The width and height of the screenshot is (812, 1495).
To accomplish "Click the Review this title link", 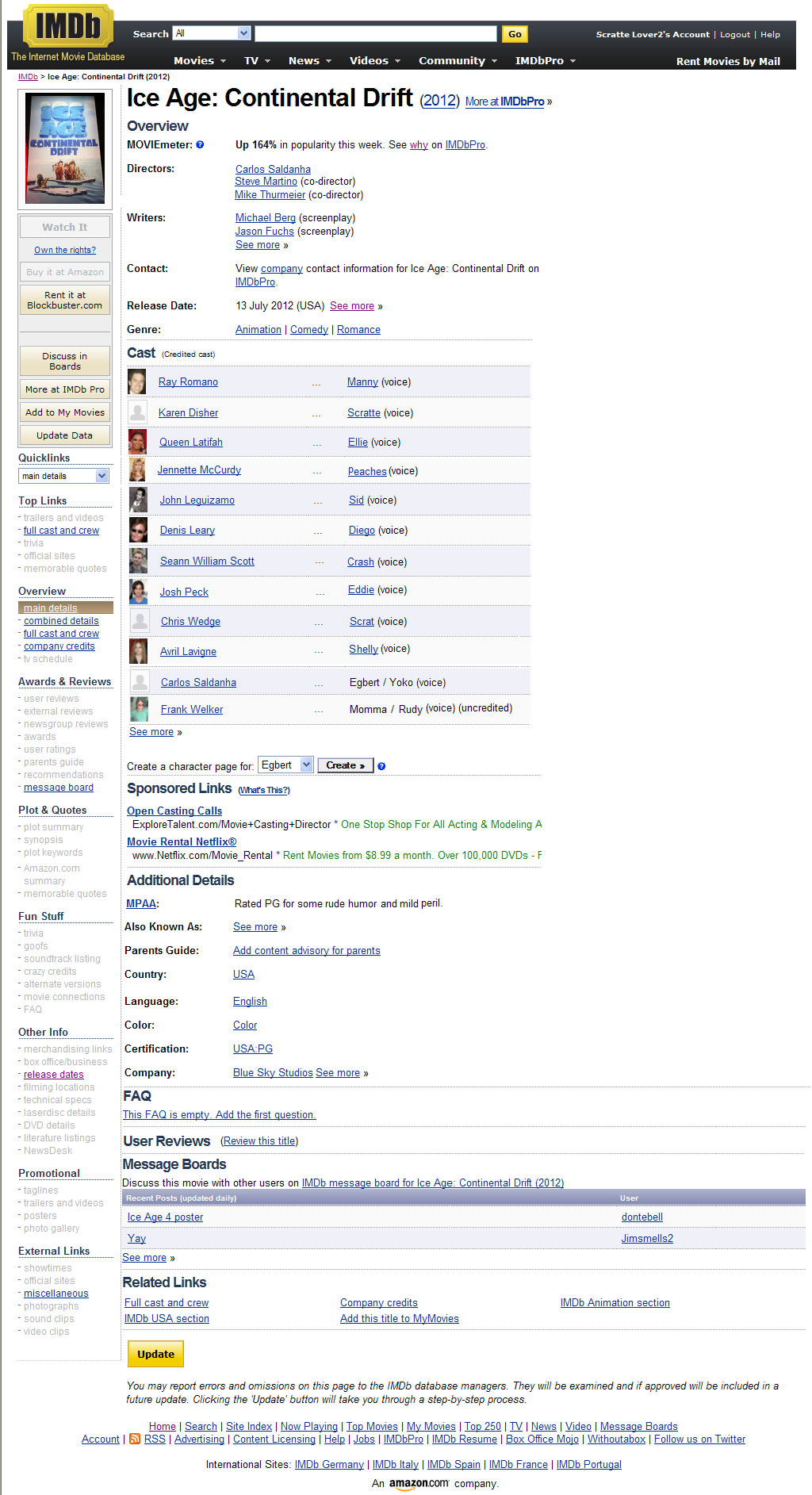I will (x=259, y=1141).
